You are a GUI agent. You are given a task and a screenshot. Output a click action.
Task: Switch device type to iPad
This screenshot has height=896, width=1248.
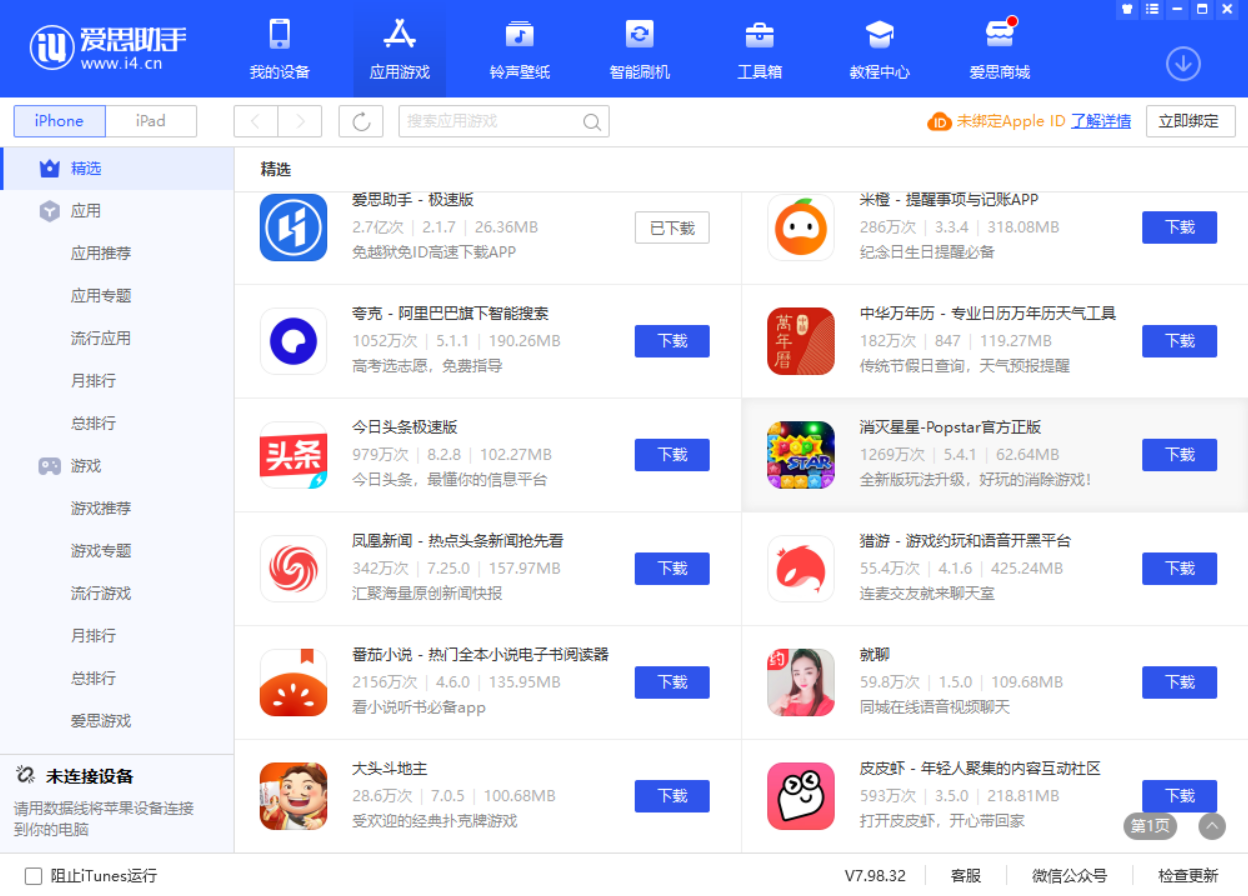151,121
